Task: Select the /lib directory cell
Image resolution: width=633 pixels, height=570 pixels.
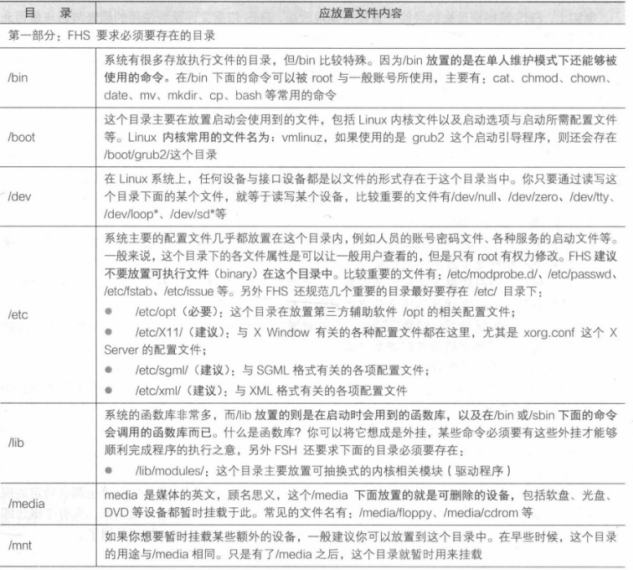Action: point(48,443)
